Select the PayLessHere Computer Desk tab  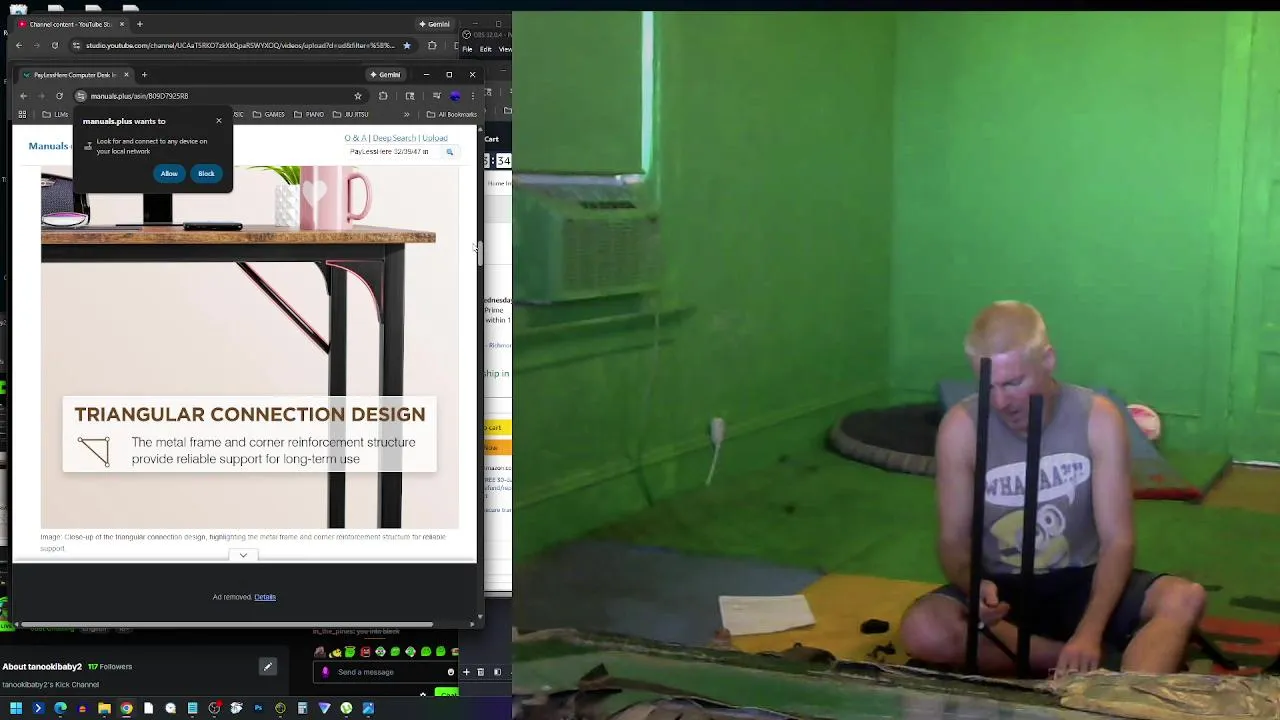pos(75,75)
